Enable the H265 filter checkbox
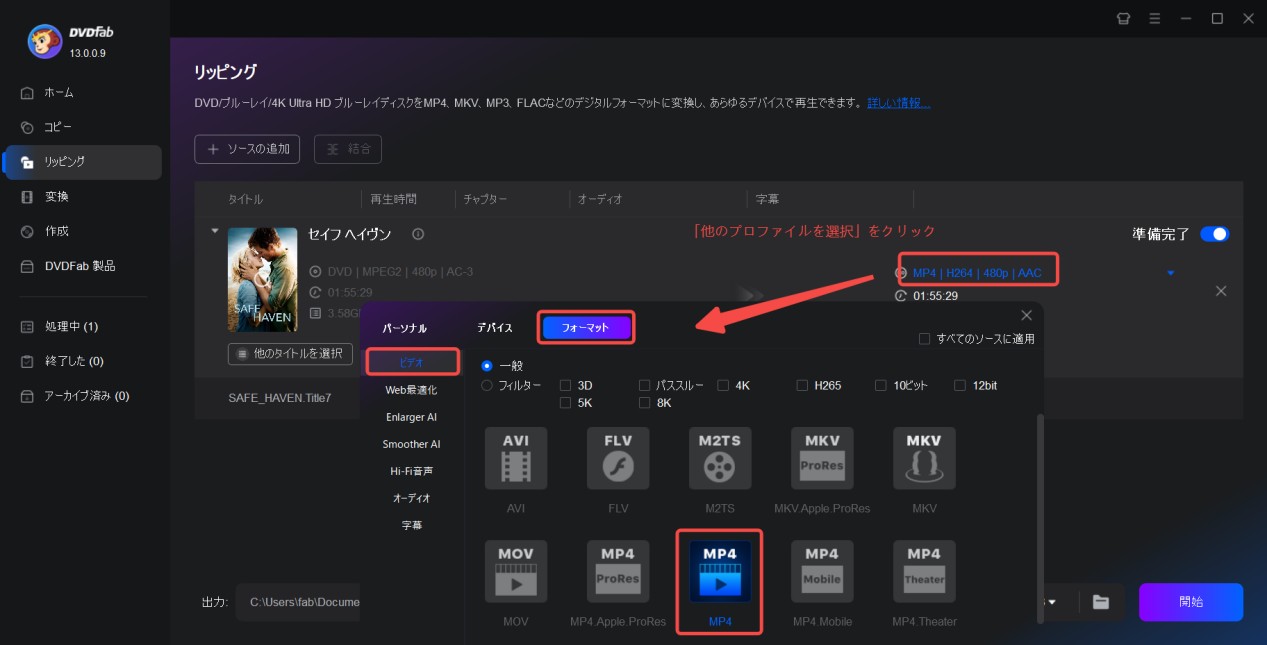Image resolution: width=1267 pixels, height=645 pixels. click(802, 385)
